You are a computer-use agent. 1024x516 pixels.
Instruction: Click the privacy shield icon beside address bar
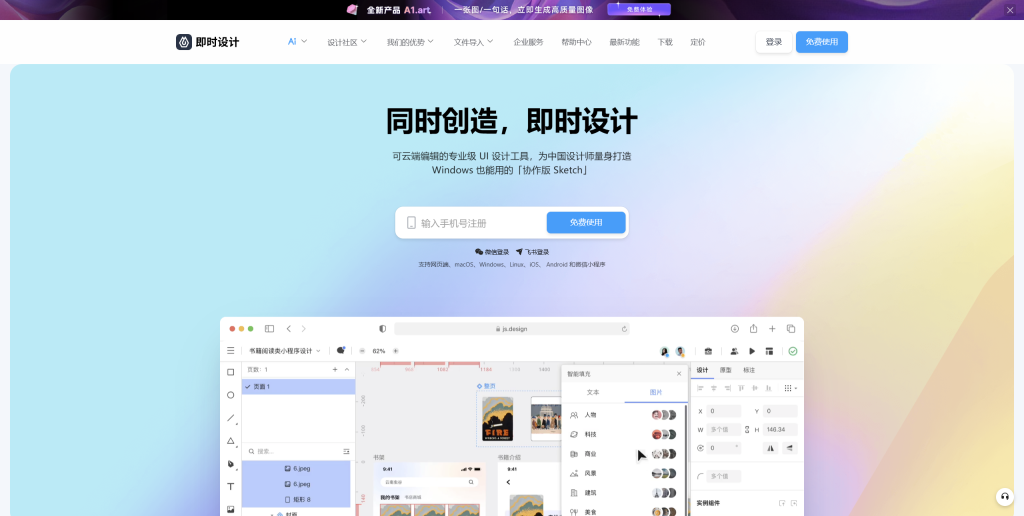coord(383,329)
